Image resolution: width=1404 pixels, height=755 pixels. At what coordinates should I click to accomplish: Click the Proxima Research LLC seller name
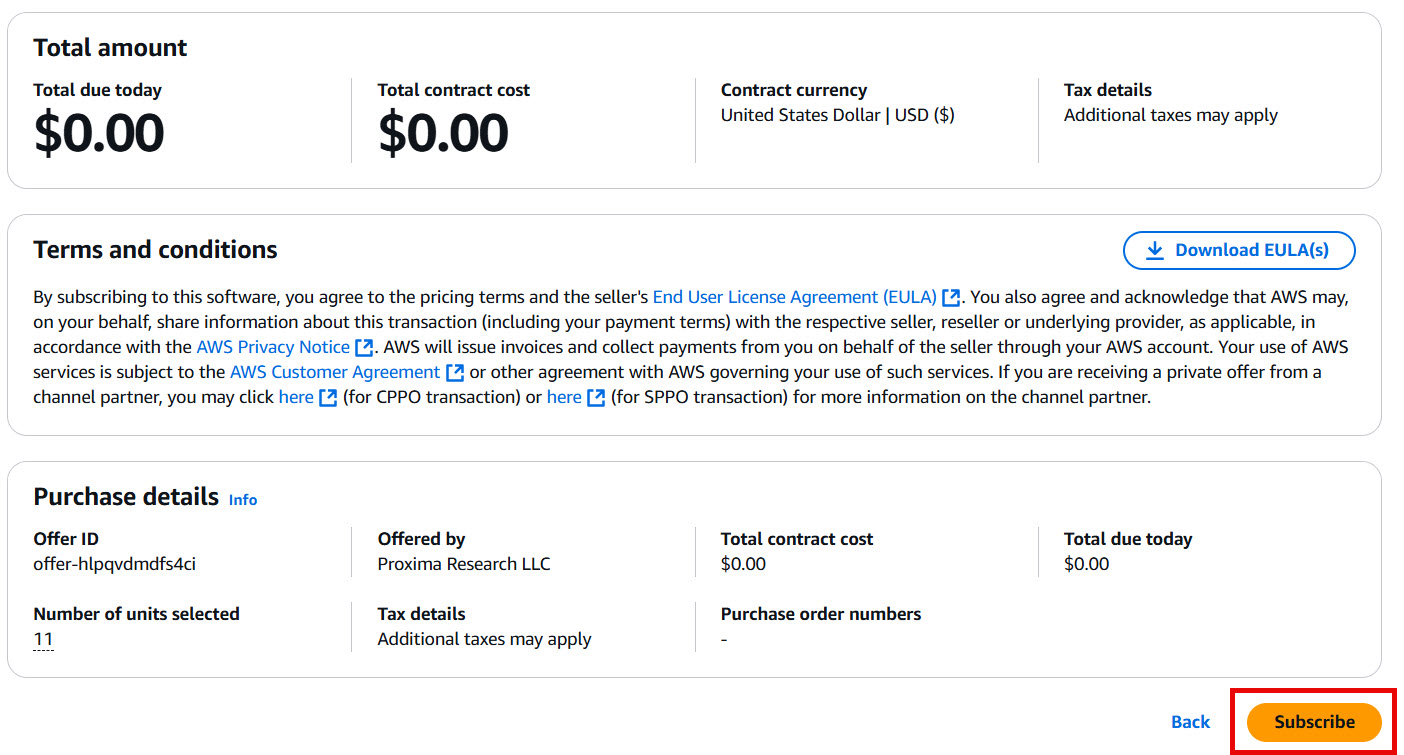pos(464,564)
